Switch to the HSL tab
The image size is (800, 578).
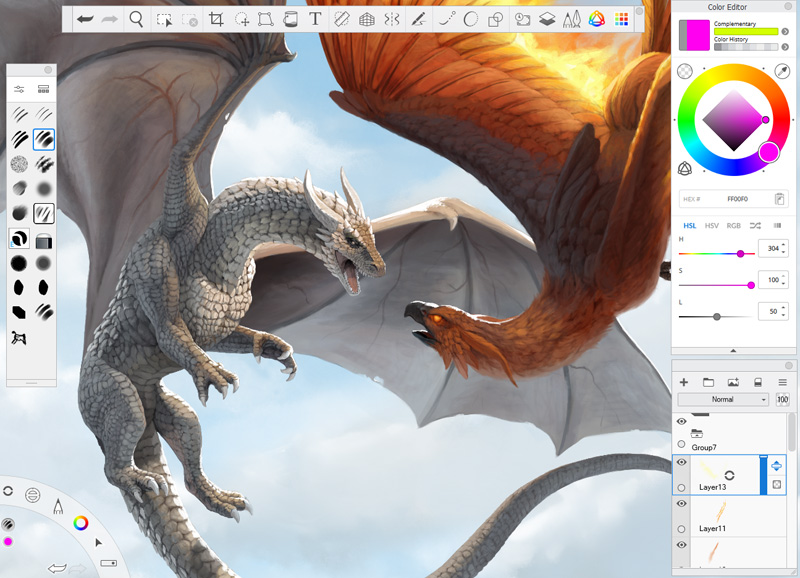(690, 225)
